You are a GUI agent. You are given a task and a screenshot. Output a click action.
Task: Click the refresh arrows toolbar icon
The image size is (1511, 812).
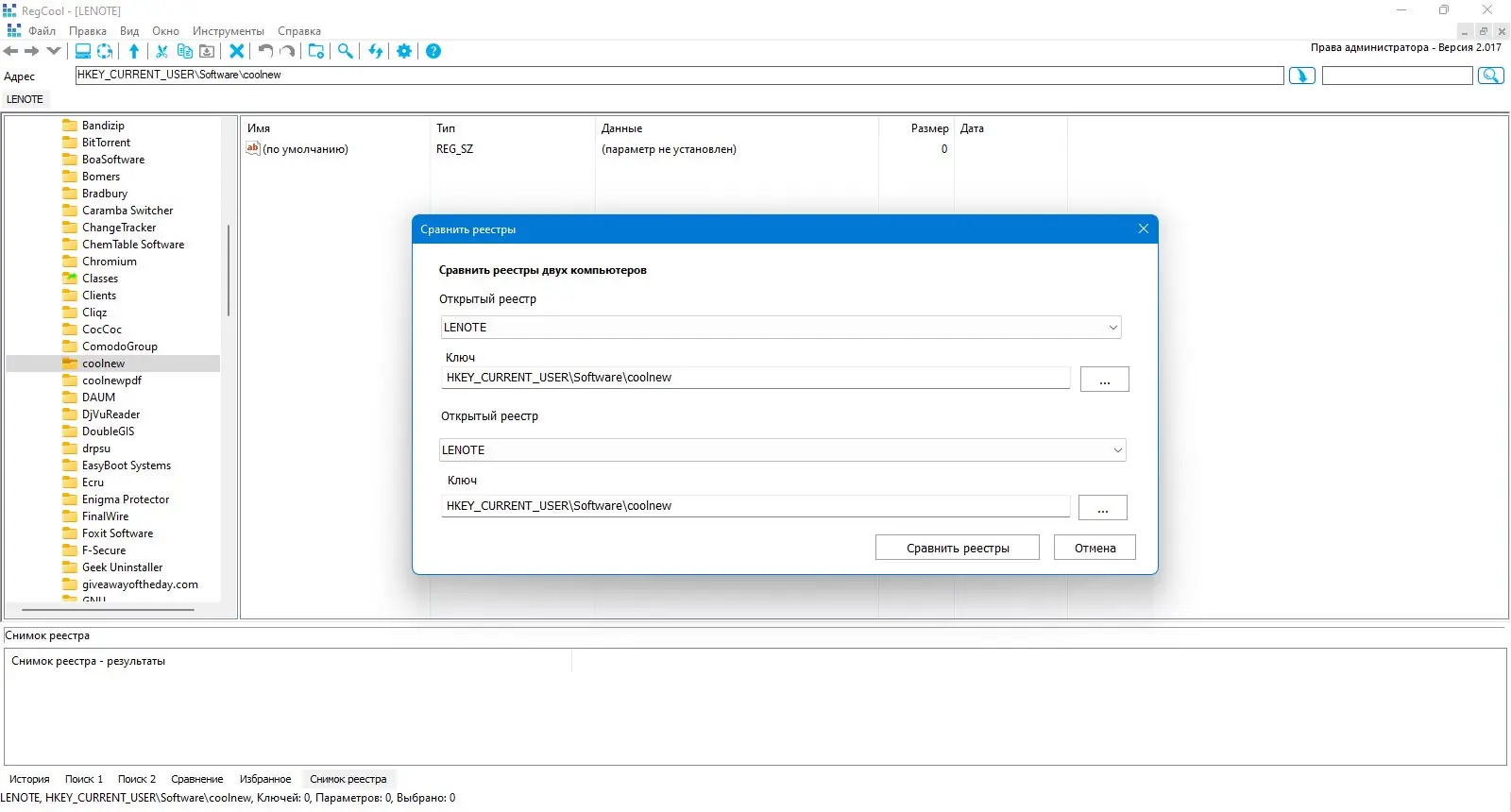coord(376,51)
